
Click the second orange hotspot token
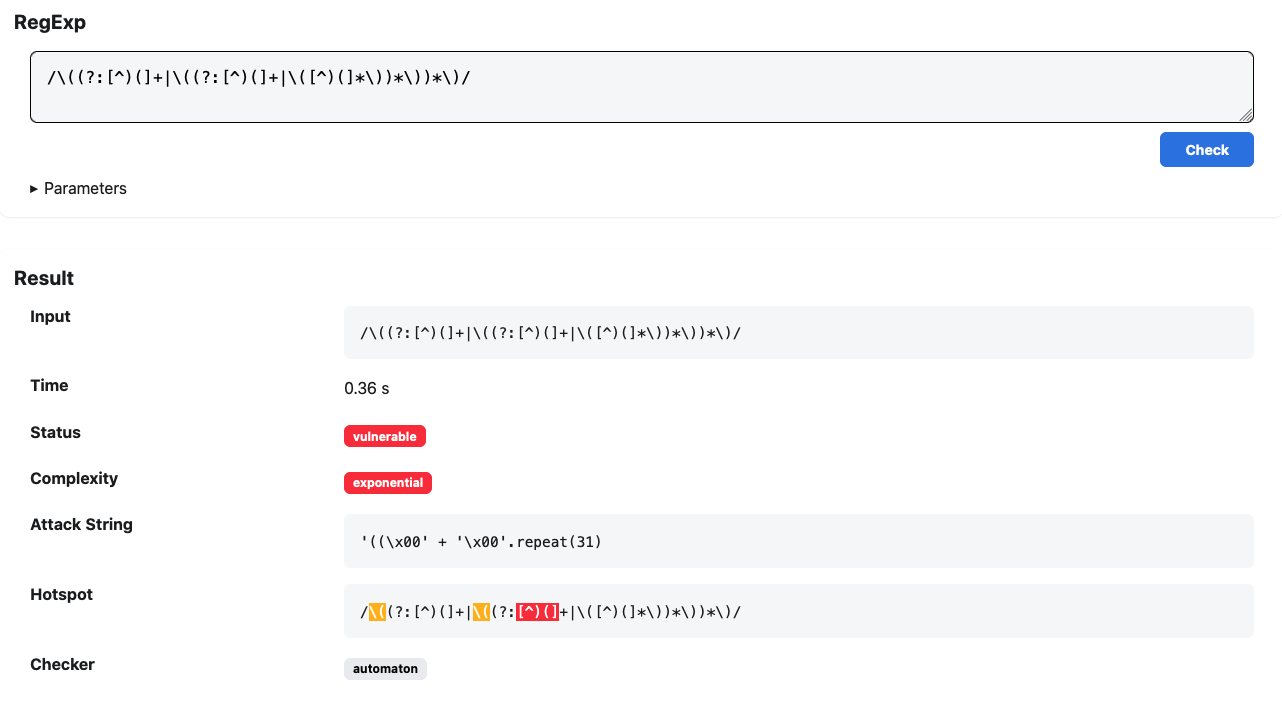pos(483,611)
